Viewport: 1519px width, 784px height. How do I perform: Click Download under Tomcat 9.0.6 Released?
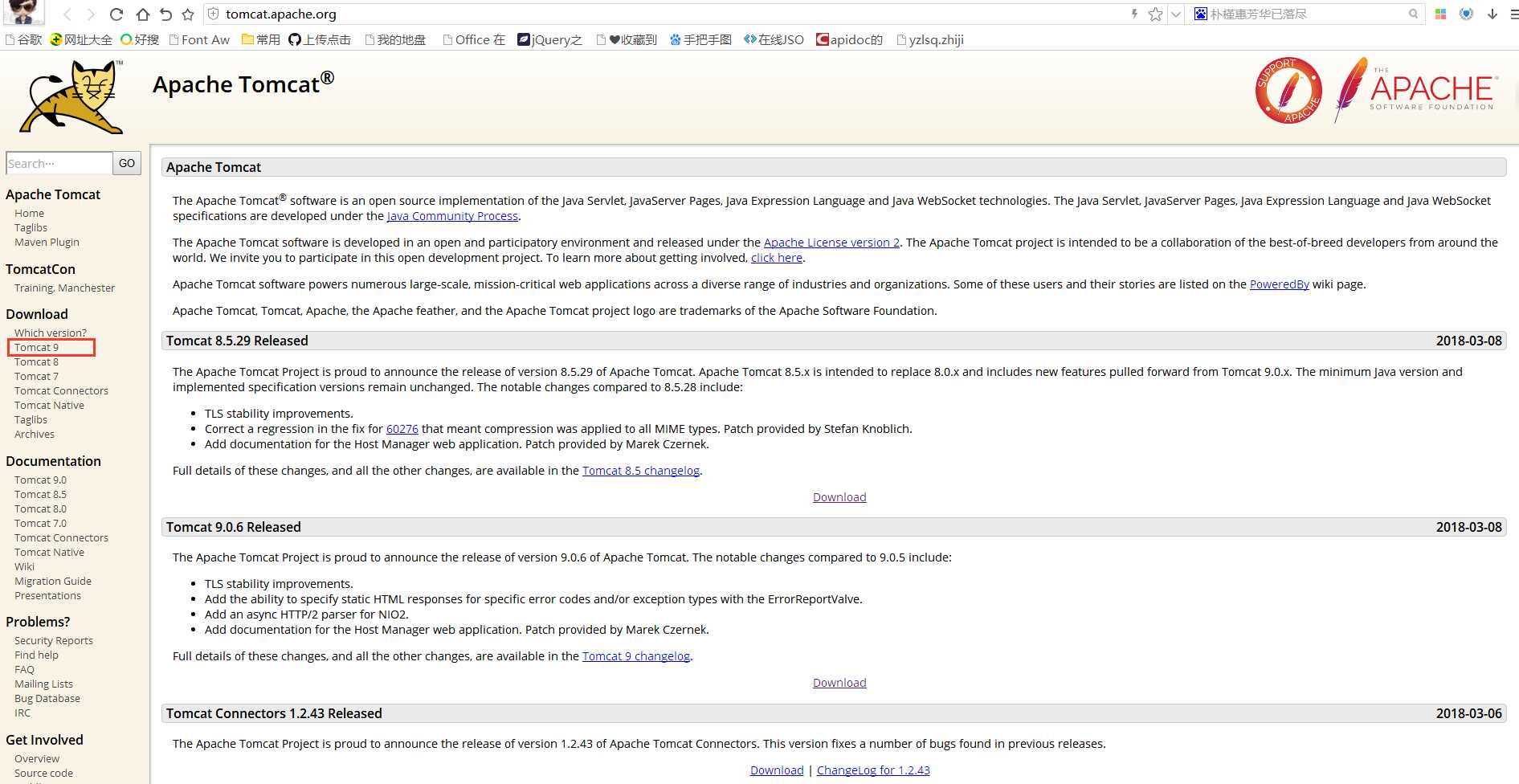pos(839,683)
